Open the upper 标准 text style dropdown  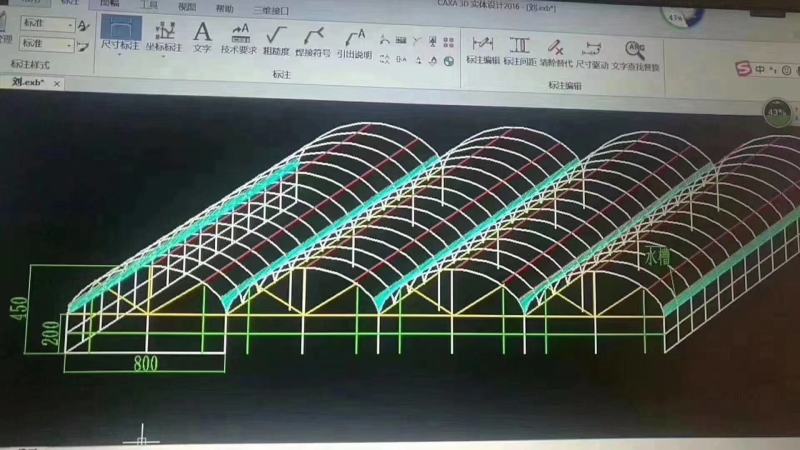point(48,23)
